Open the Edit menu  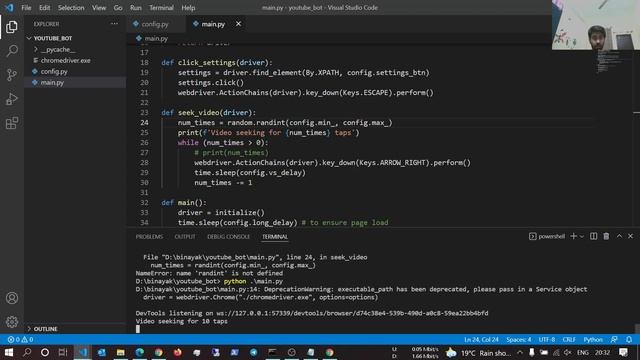[44, 8]
